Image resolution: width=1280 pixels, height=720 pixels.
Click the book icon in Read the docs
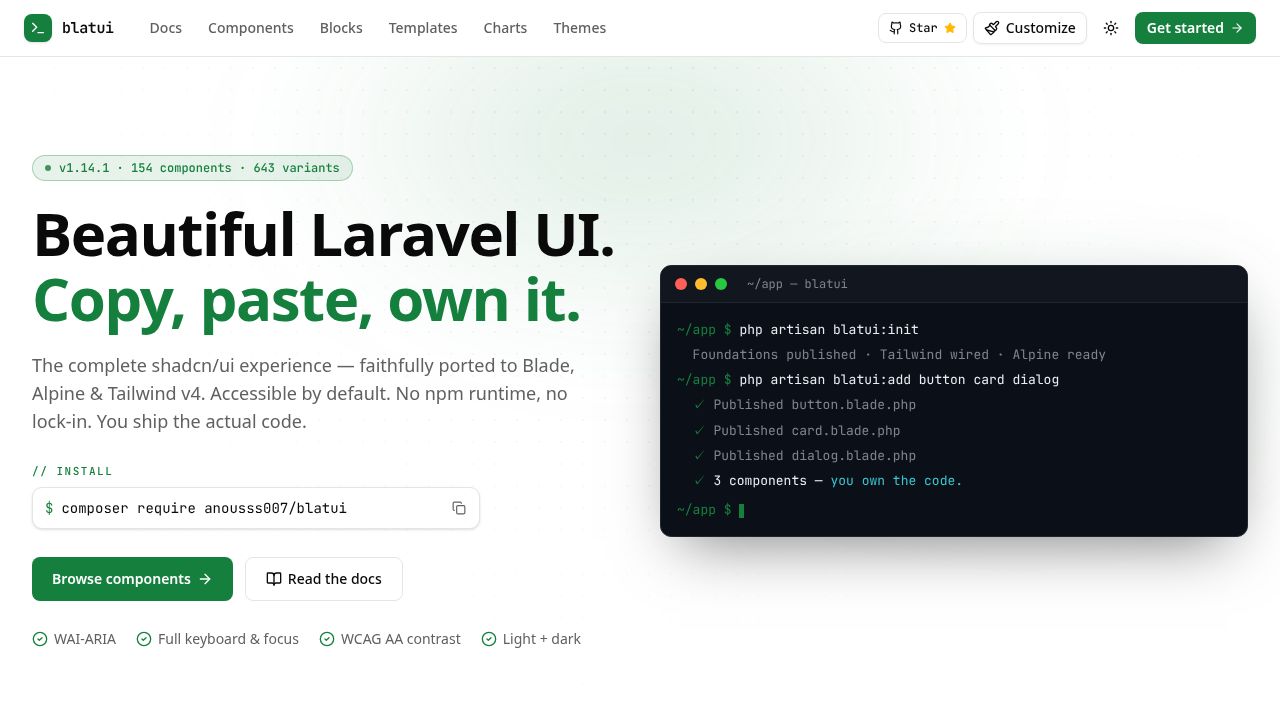pyautogui.click(x=274, y=579)
